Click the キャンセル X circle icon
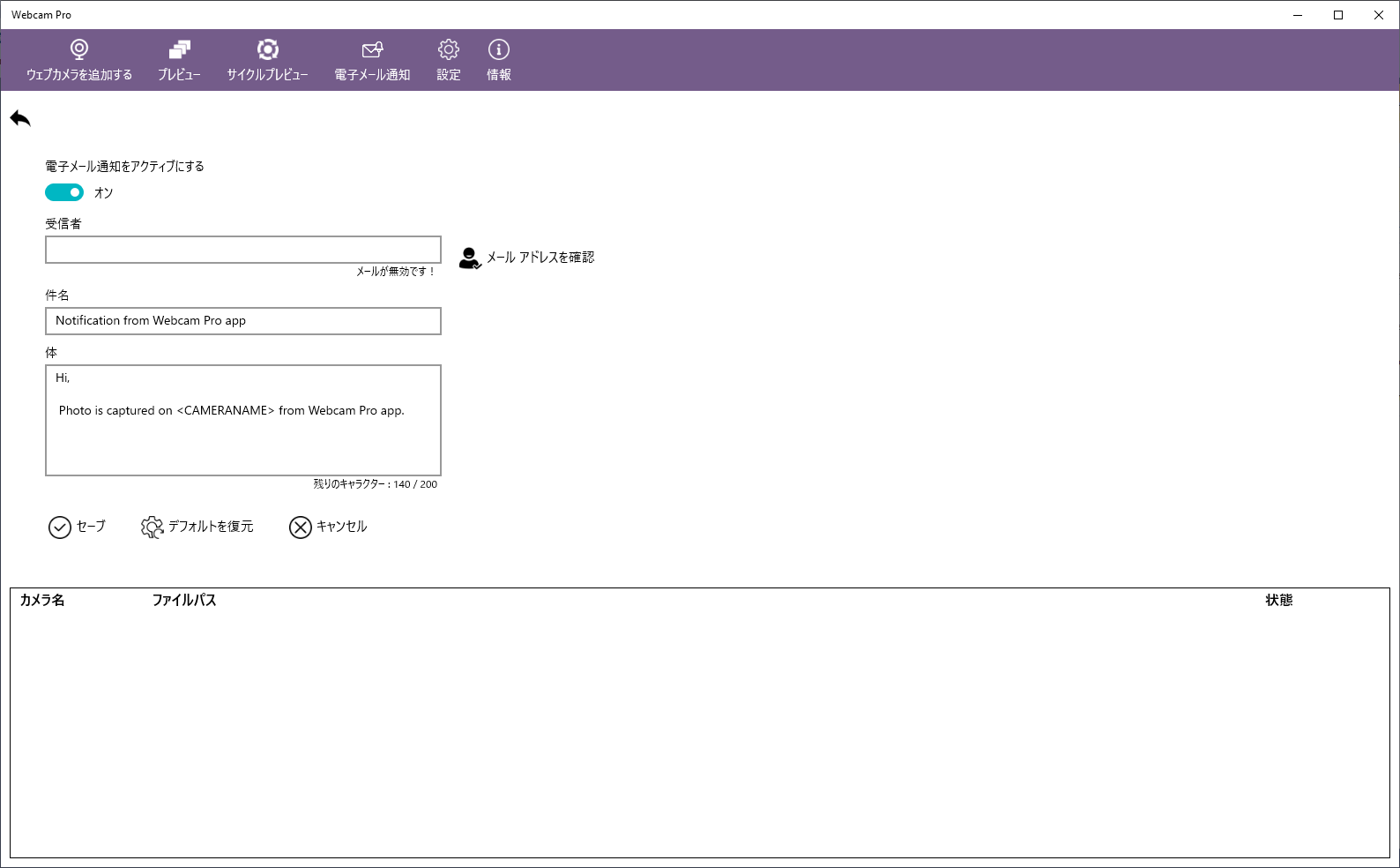Image resolution: width=1400 pixels, height=868 pixels. pyautogui.click(x=301, y=528)
